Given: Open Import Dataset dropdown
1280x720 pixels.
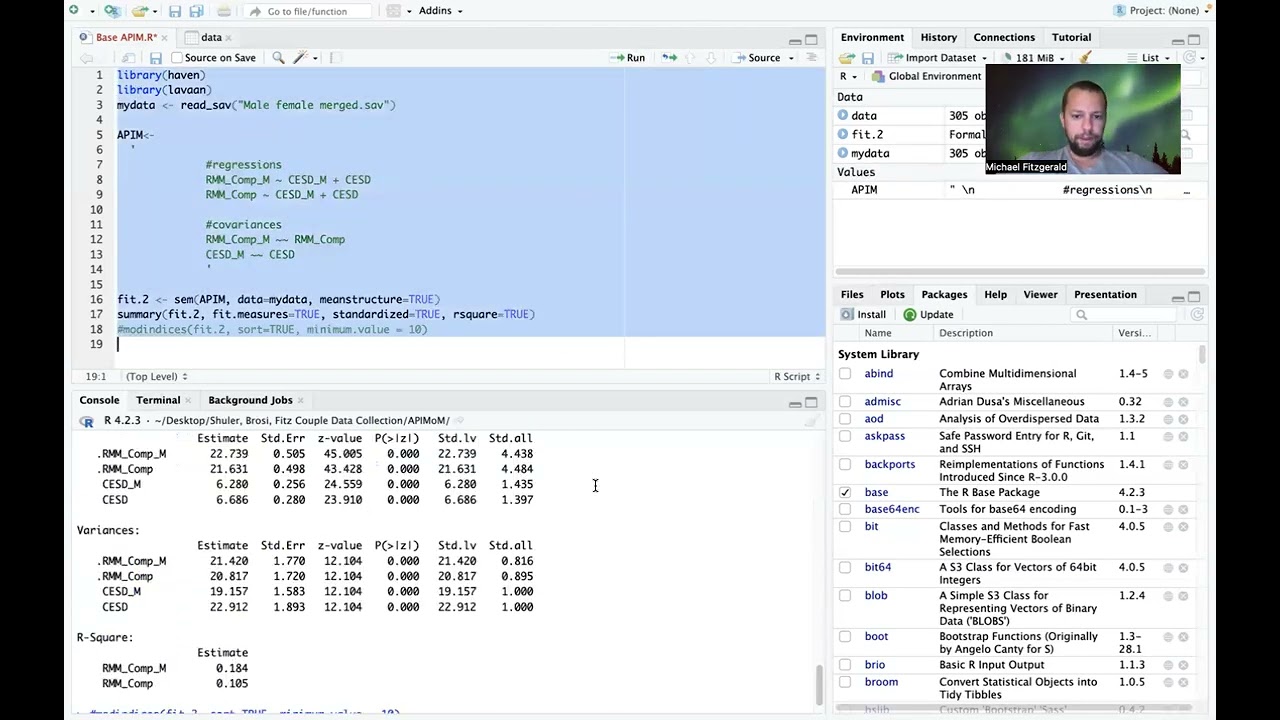Looking at the screenshot, I should (938, 58).
